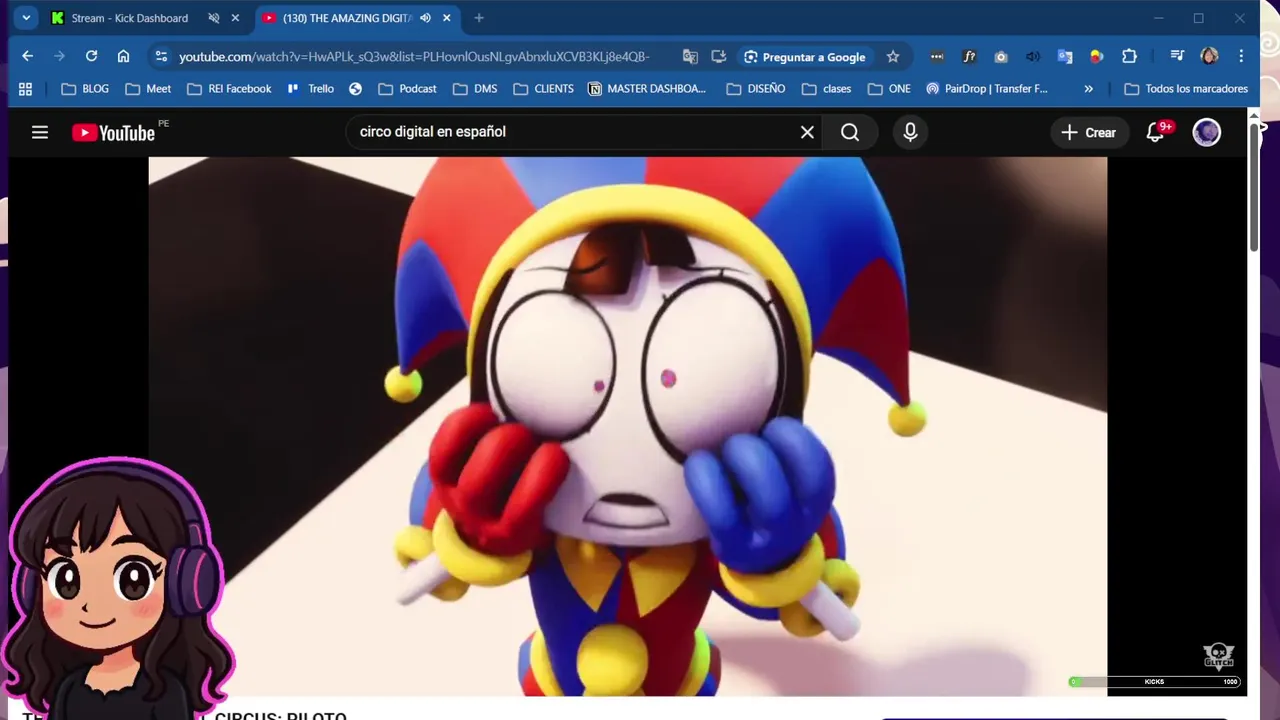Open the DMS bookmark folder
The image size is (1280, 720).
(475, 89)
